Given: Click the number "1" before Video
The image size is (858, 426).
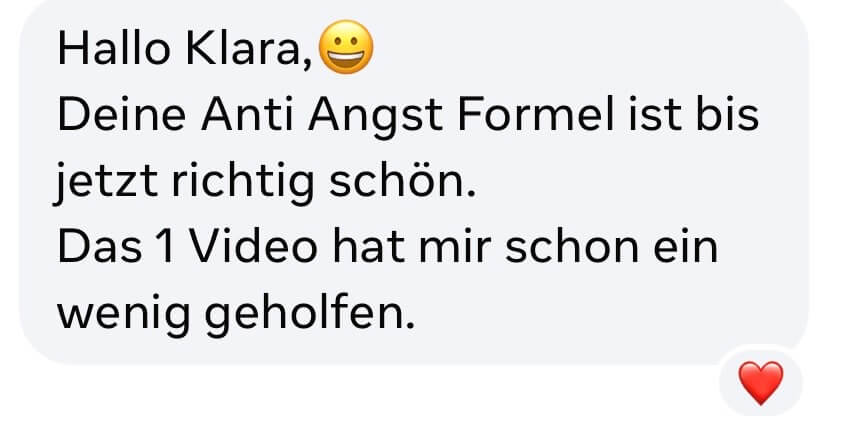Looking at the screenshot, I should tap(165, 248).
